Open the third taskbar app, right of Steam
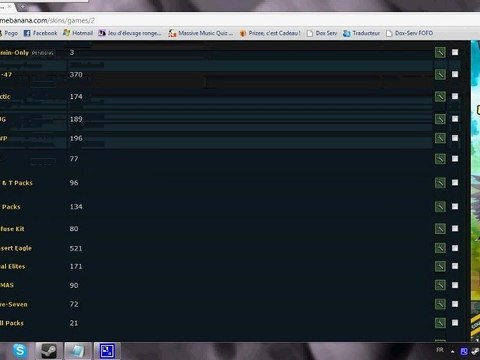Screen dimensions: 480x360 pyautogui.click(x=78, y=351)
